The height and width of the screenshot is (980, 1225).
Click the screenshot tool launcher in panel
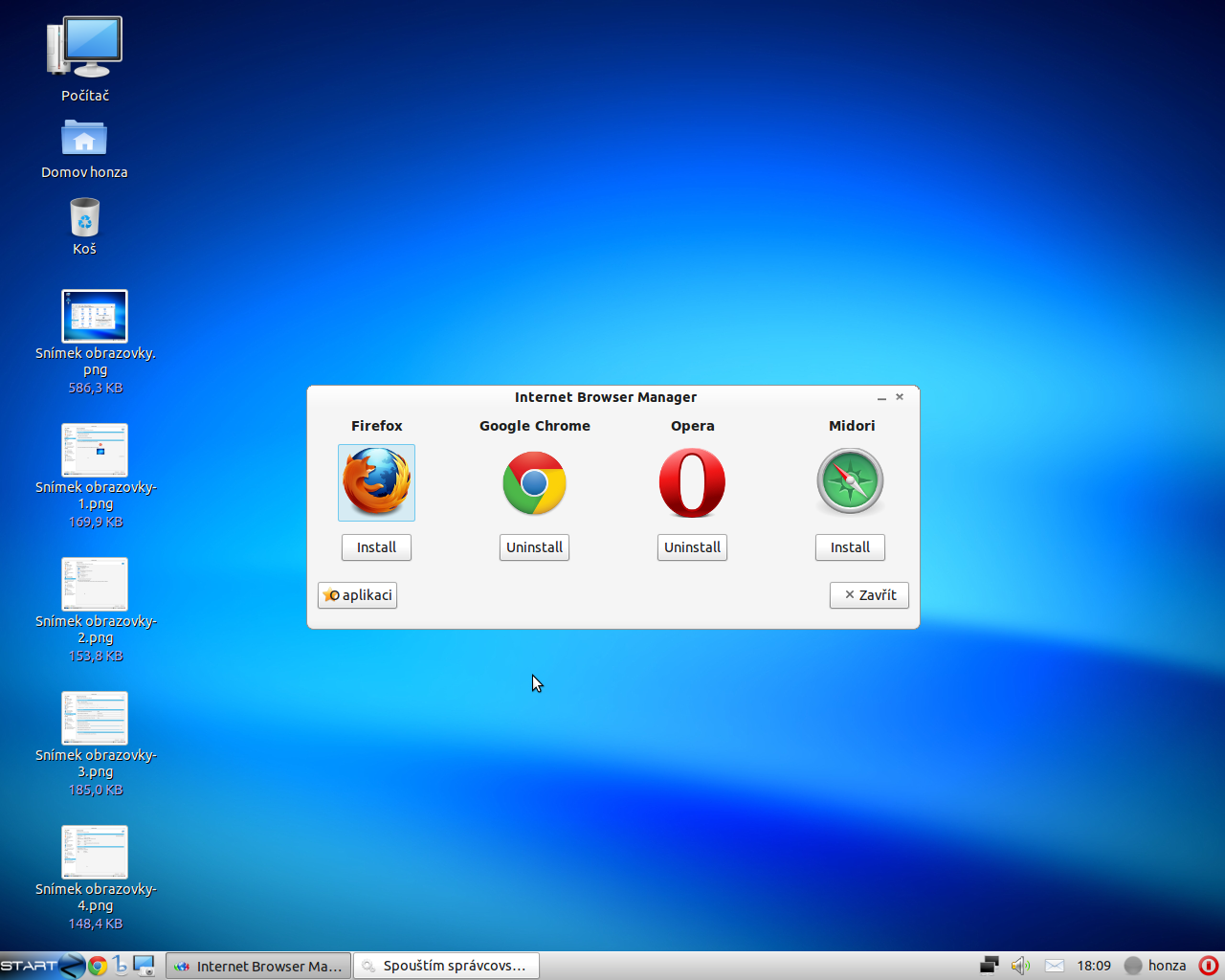coord(145,966)
